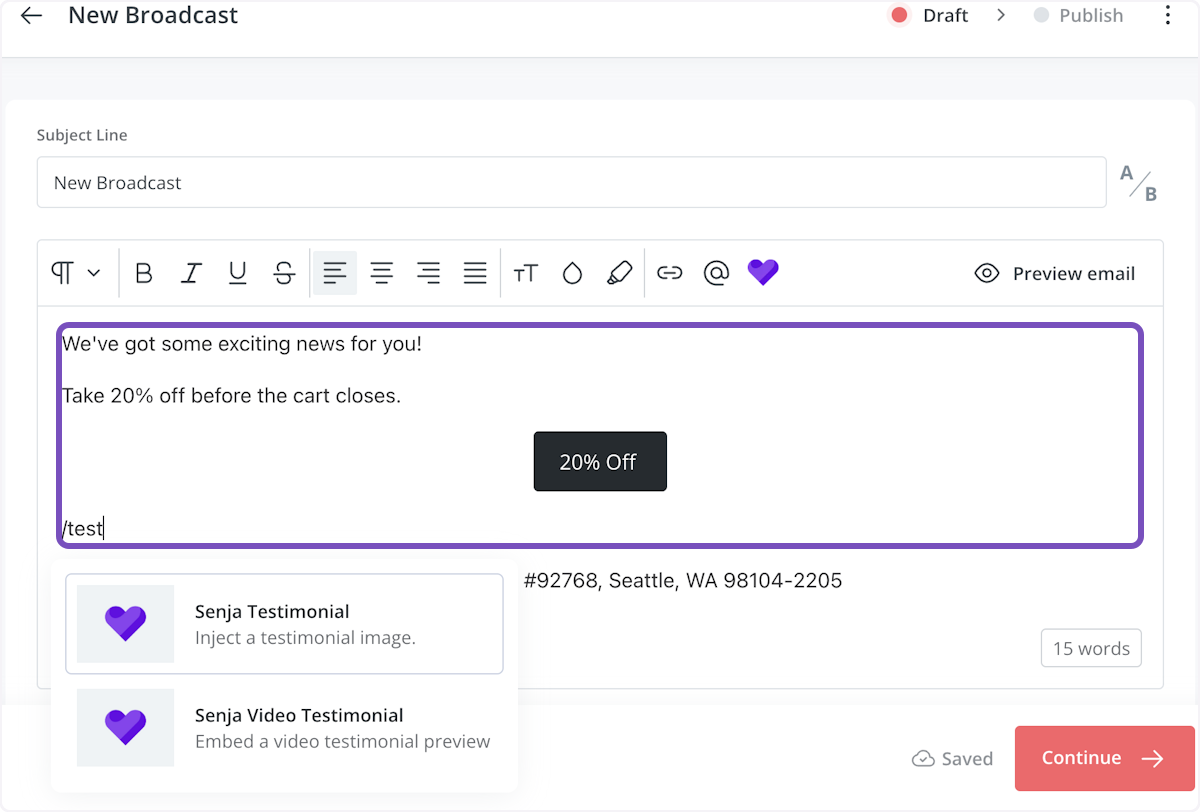Viewport: 1200px width, 812px height.
Task: Toggle center text alignment
Action: [x=381, y=272]
